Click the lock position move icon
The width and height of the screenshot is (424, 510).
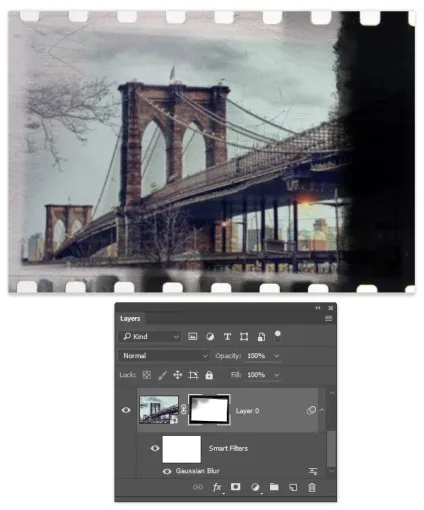pyautogui.click(x=178, y=375)
